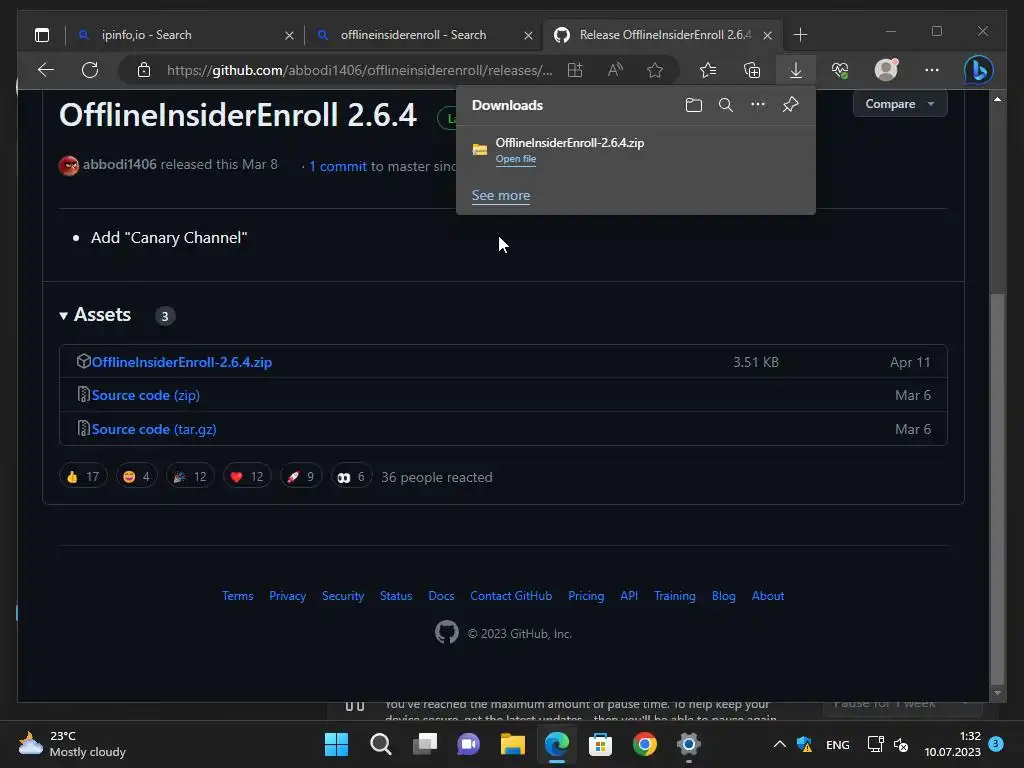Launch Bing chat sidebar button
The image size is (1024, 768).
pos(979,70)
